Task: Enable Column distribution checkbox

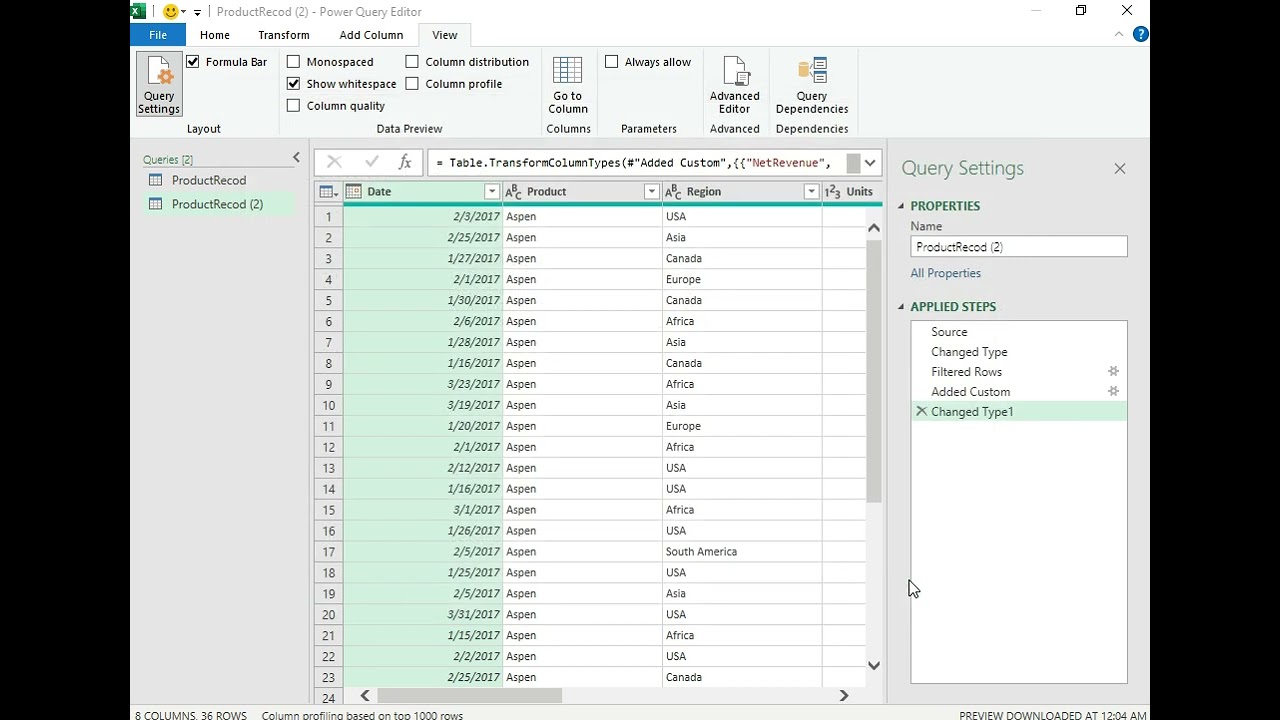Action: coord(412,62)
